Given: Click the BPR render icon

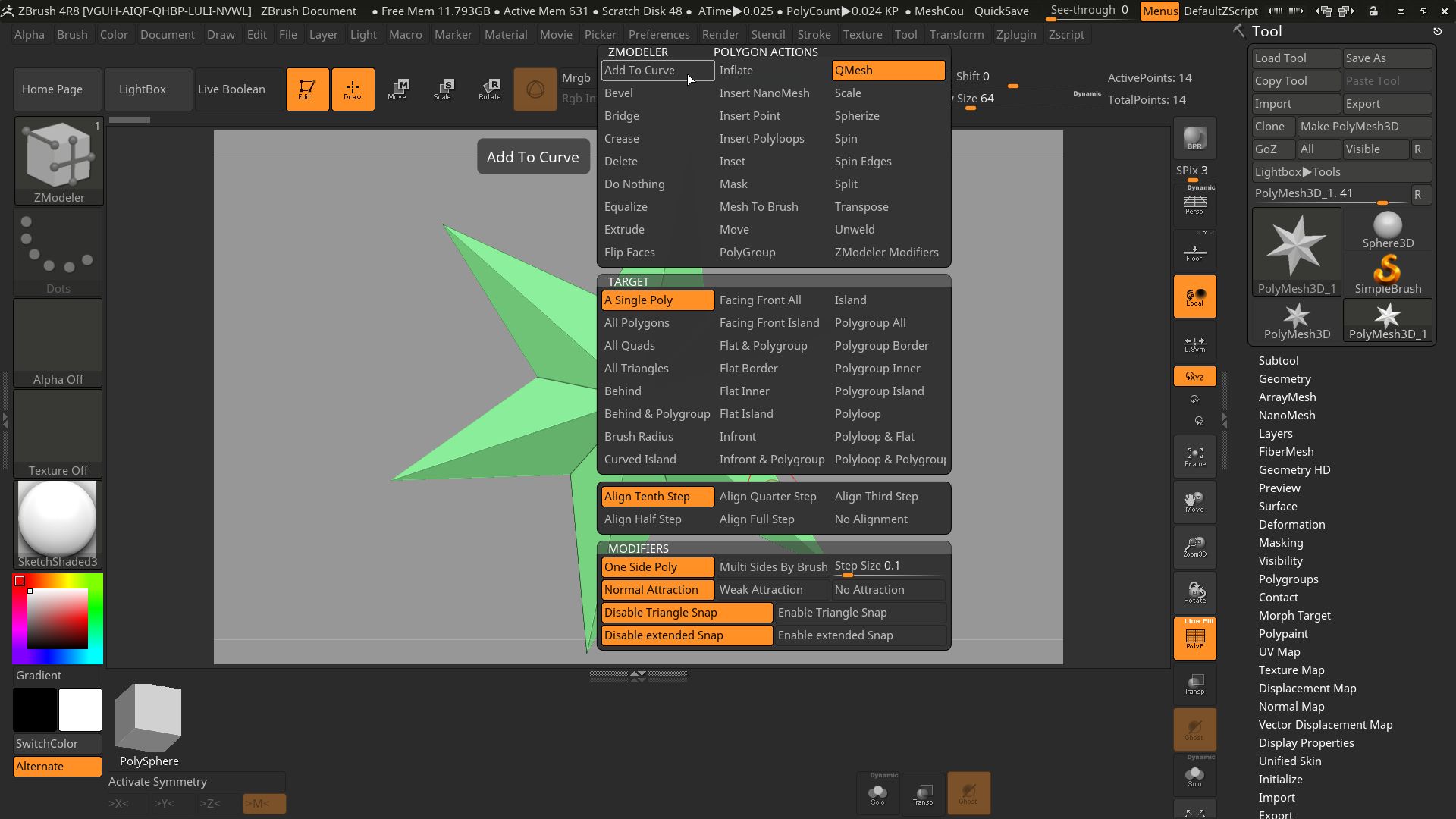Looking at the screenshot, I should click(x=1194, y=138).
